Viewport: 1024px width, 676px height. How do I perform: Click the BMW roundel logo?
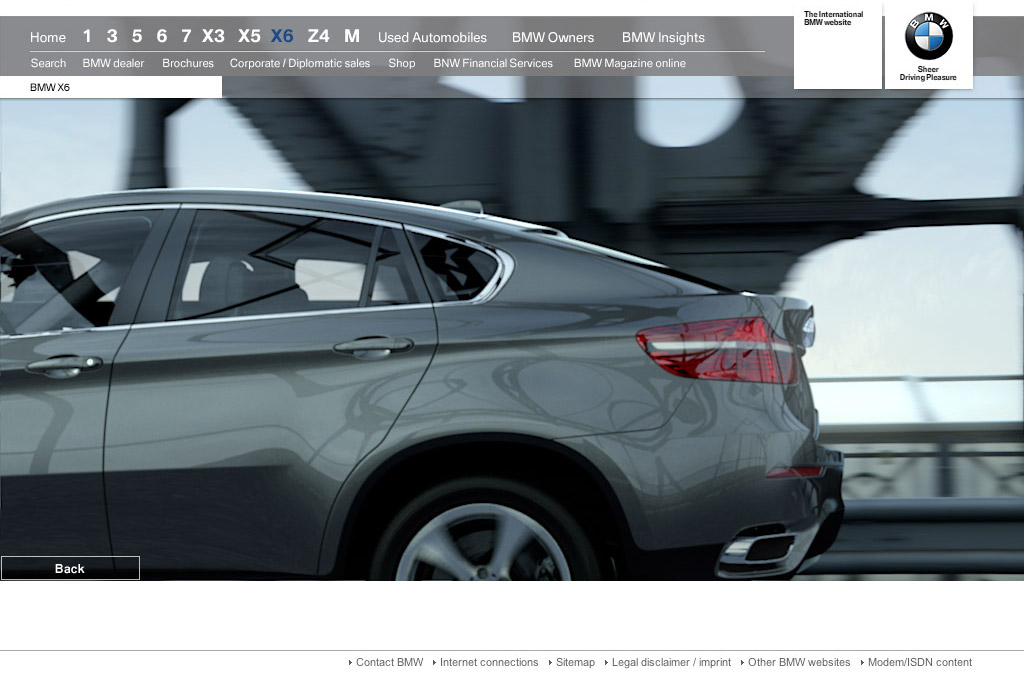pos(928,36)
